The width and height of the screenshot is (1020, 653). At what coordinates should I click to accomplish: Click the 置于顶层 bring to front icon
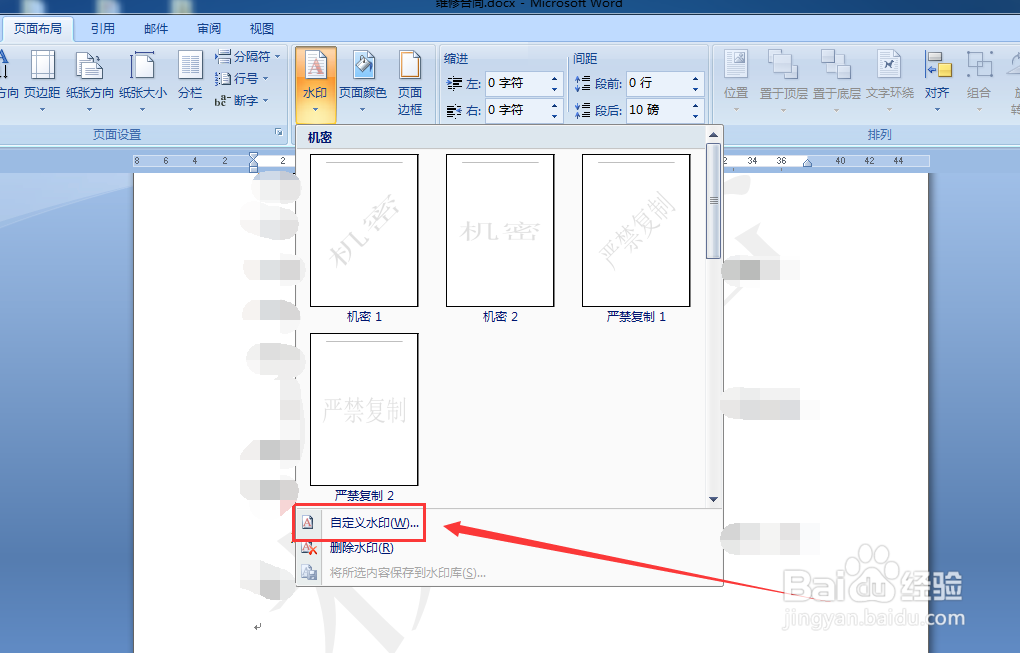[783, 64]
